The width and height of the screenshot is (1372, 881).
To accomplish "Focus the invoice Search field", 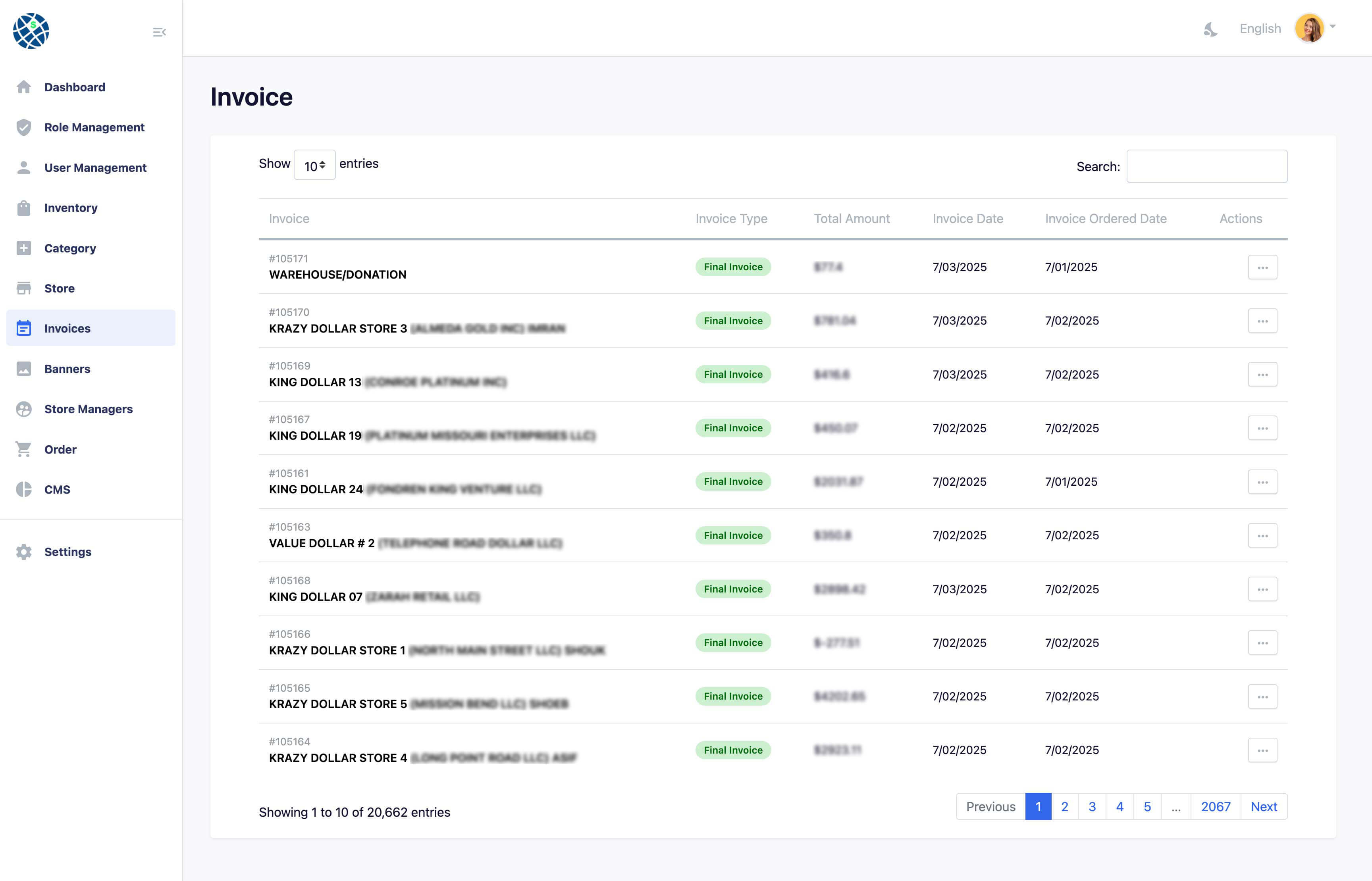I will point(1206,166).
